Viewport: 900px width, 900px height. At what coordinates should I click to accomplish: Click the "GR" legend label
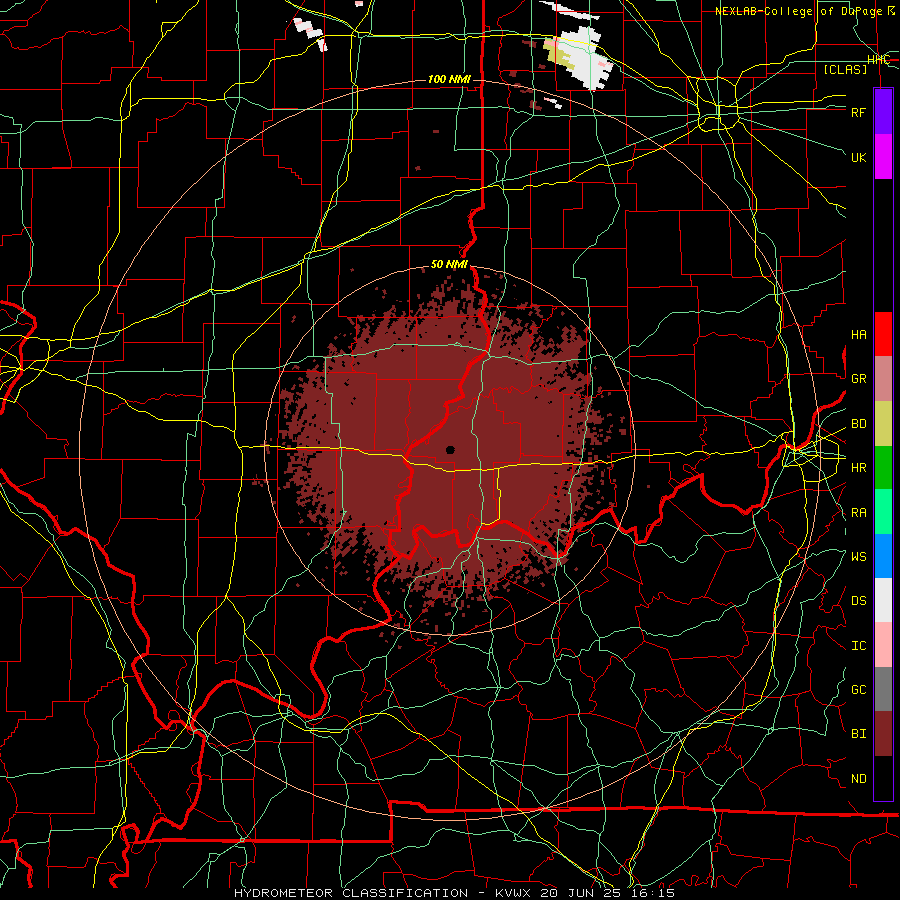click(x=858, y=379)
